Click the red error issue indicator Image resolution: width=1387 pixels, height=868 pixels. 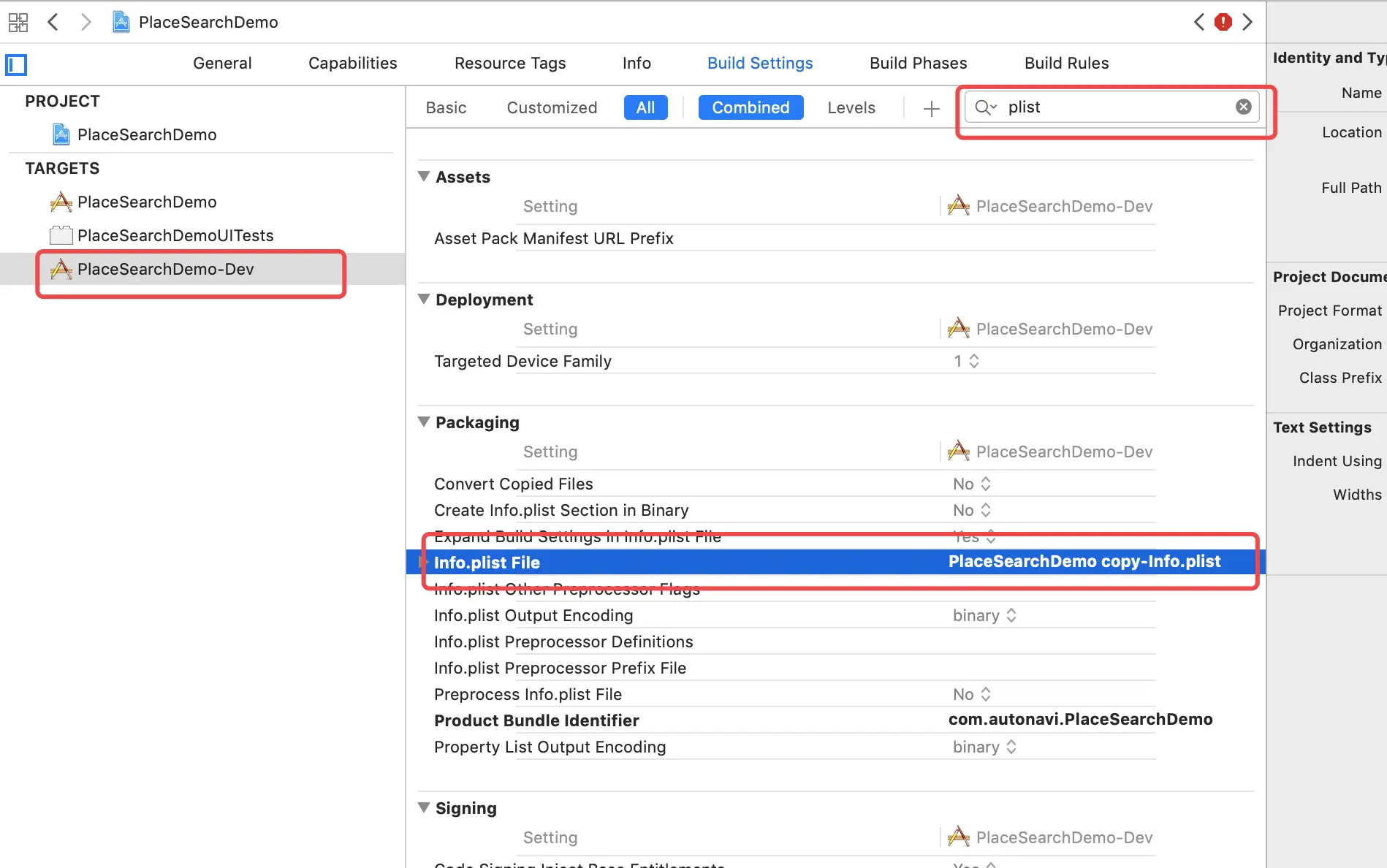click(x=1223, y=22)
